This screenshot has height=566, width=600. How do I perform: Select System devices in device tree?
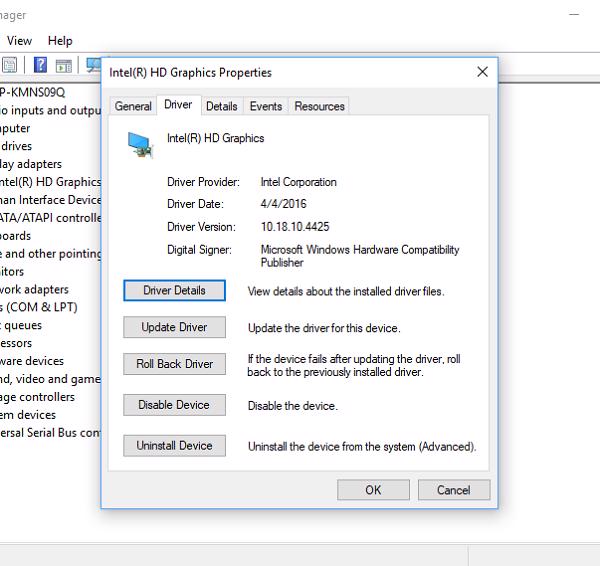point(28,415)
